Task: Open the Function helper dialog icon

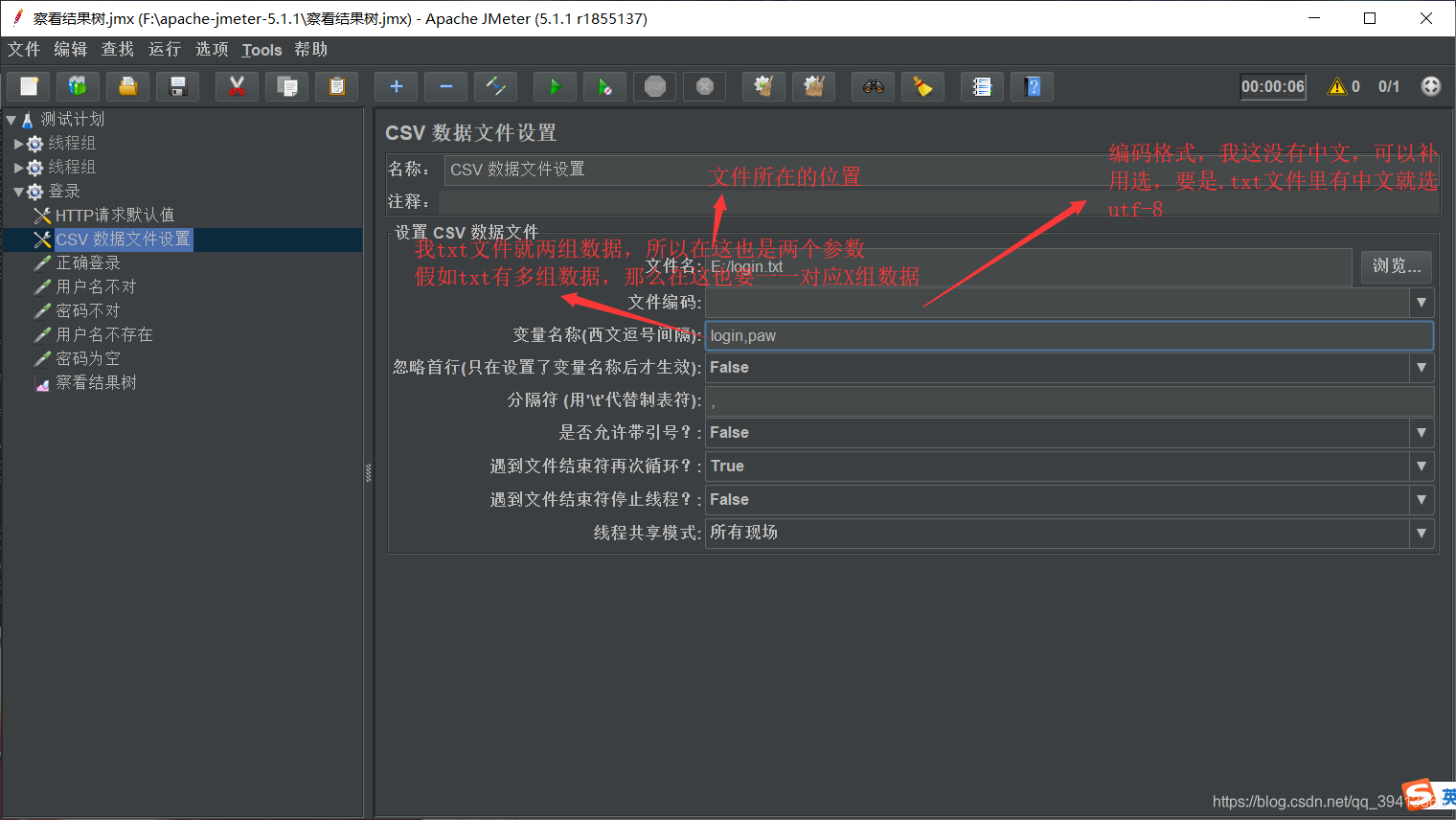Action: [x=983, y=86]
